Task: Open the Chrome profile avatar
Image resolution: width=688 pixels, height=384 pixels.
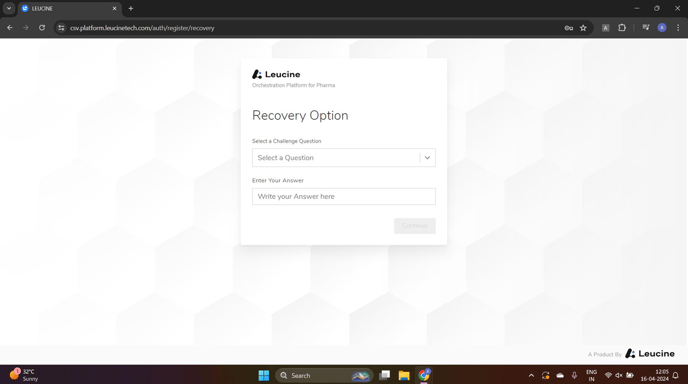Action: pos(662,28)
